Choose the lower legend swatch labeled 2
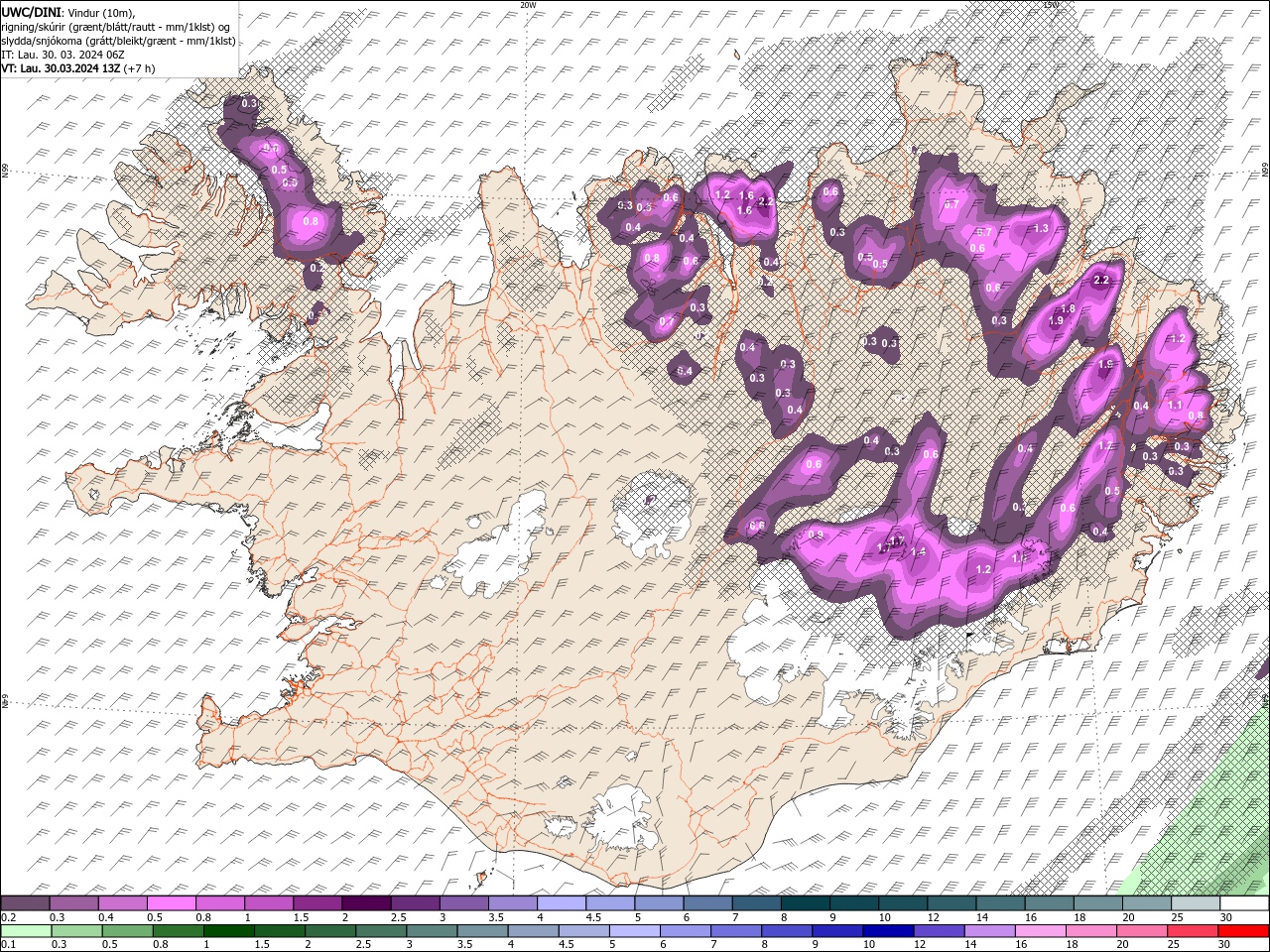The image size is (1270, 952). (329, 931)
